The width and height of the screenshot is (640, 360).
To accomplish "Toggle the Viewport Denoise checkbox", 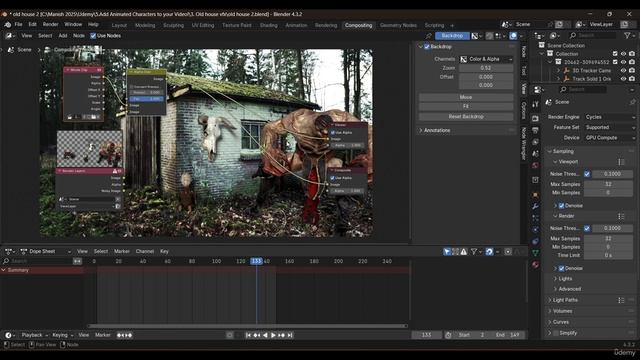I will (x=562, y=206).
